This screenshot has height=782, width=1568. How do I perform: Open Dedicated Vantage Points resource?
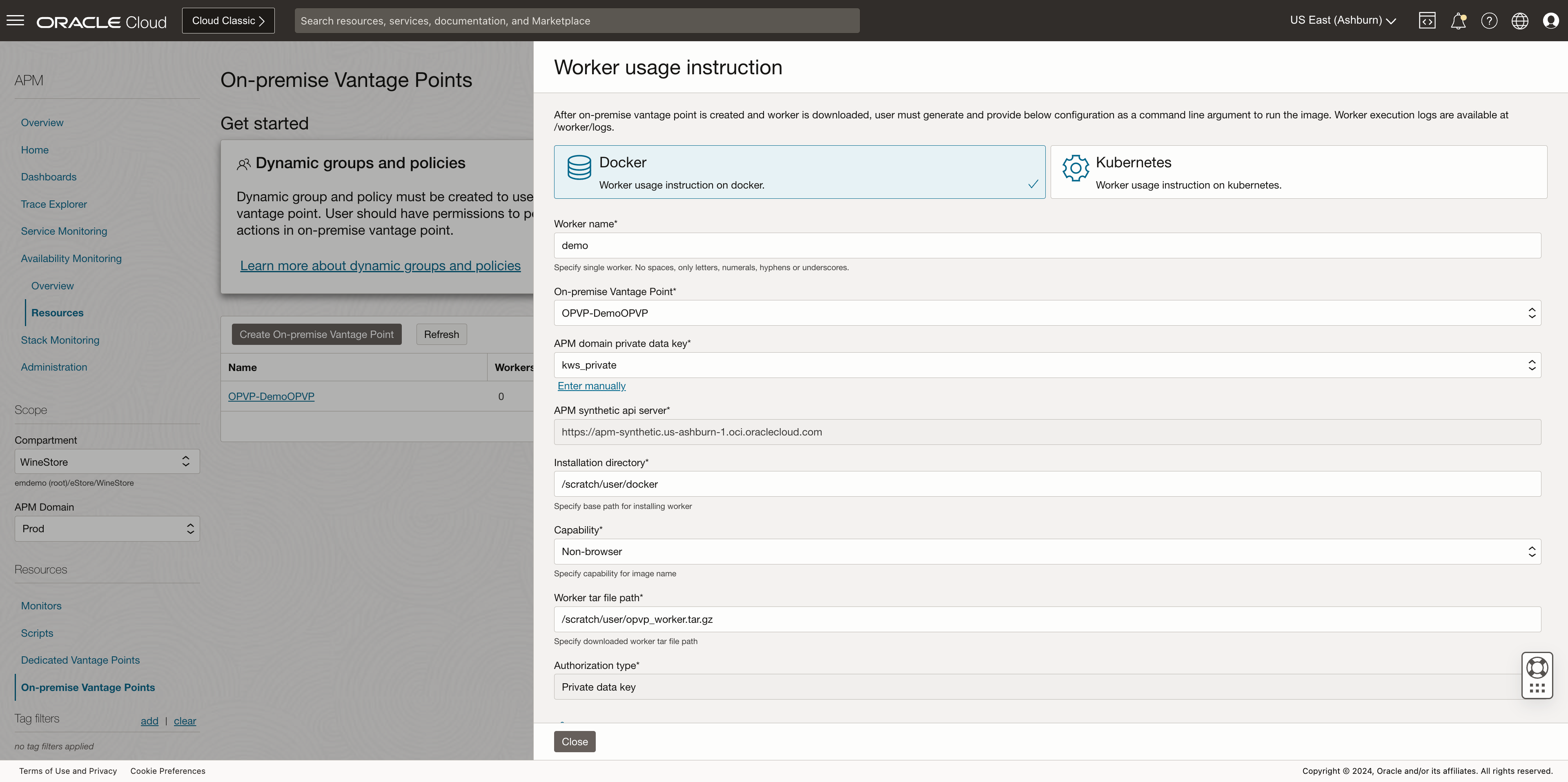click(x=80, y=660)
